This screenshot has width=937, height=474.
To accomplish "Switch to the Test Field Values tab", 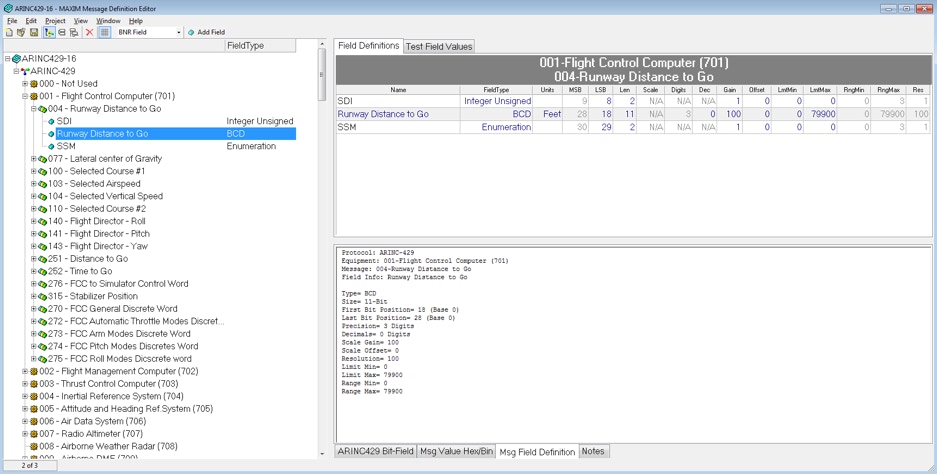I will (439, 47).
